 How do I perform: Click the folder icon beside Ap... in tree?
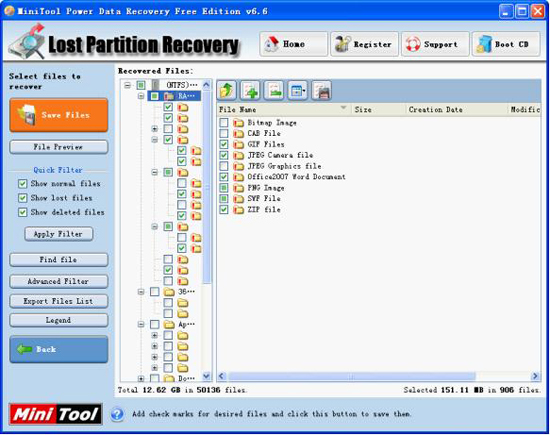(x=169, y=324)
